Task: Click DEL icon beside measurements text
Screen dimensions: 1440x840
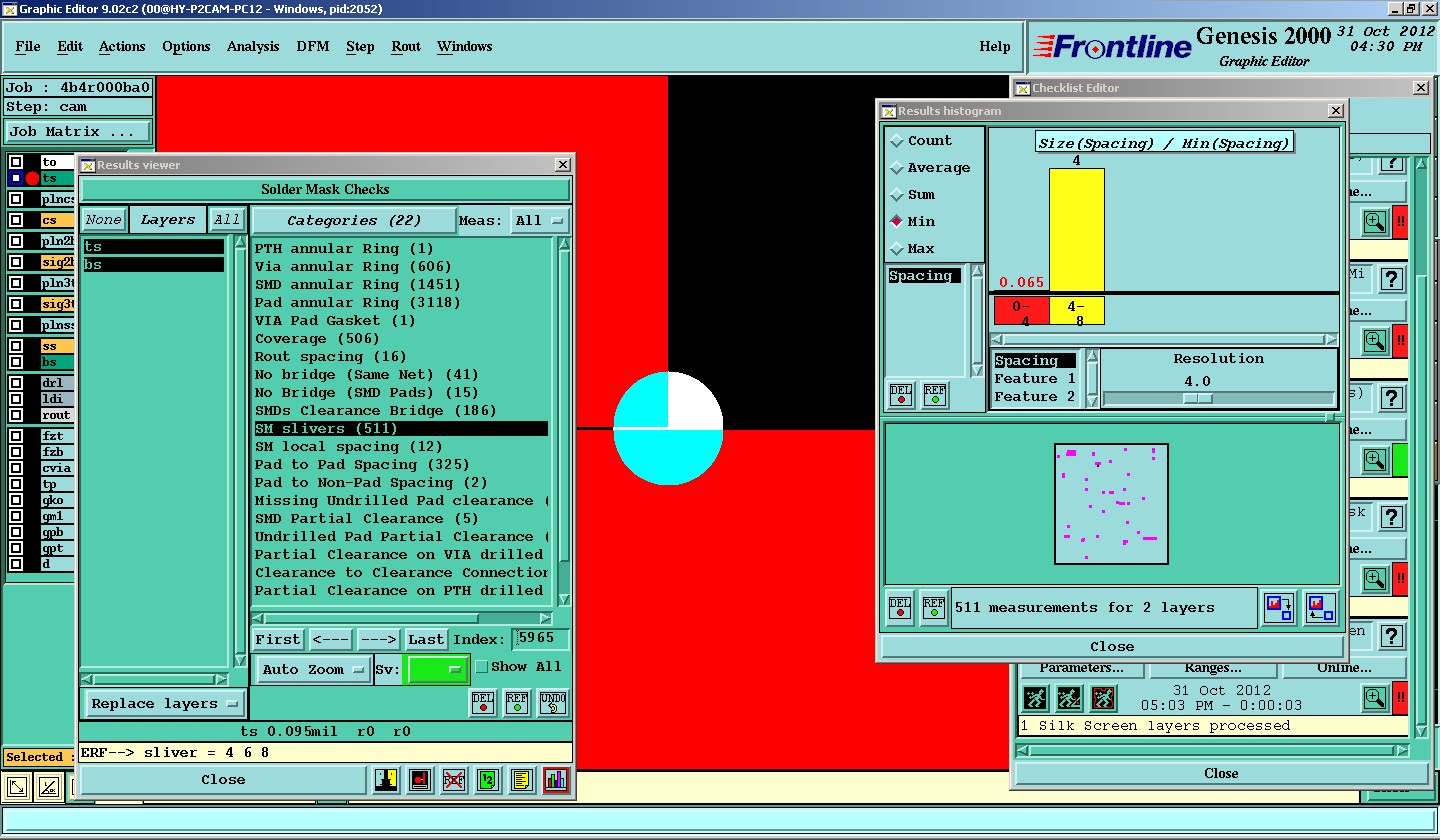Action: point(901,607)
